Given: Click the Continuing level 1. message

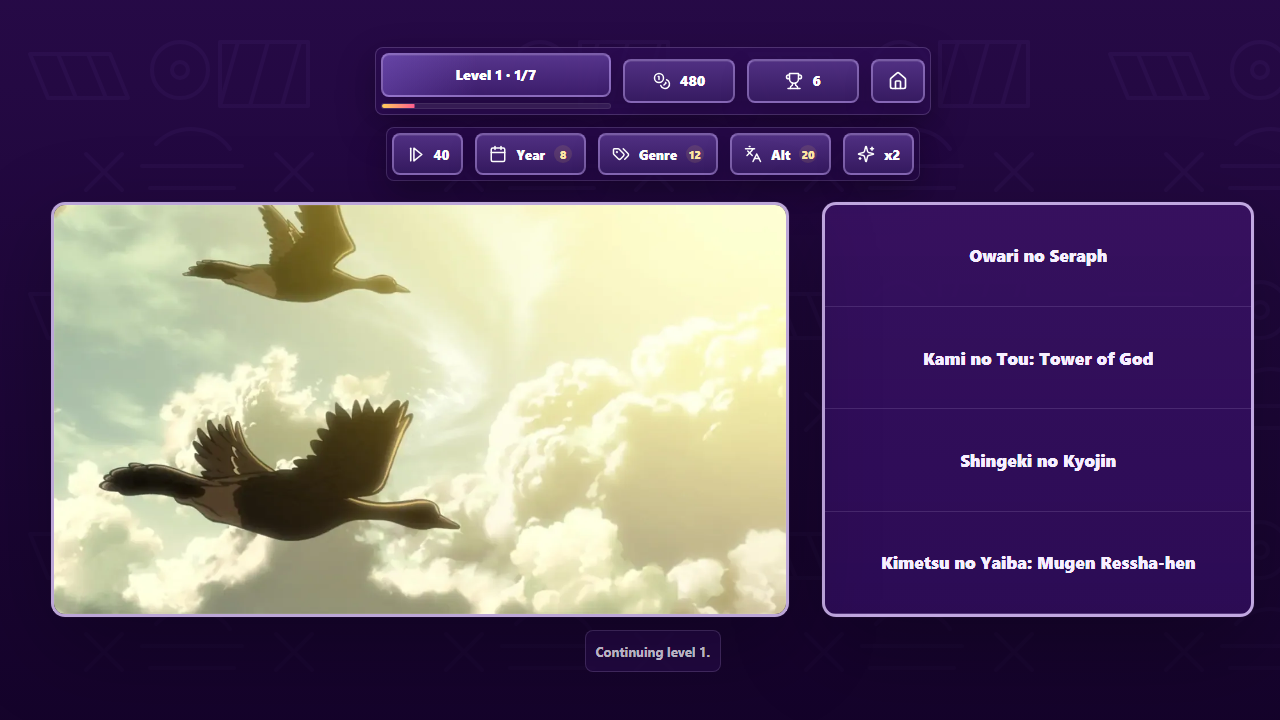Looking at the screenshot, I should pyautogui.click(x=653, y=652).
